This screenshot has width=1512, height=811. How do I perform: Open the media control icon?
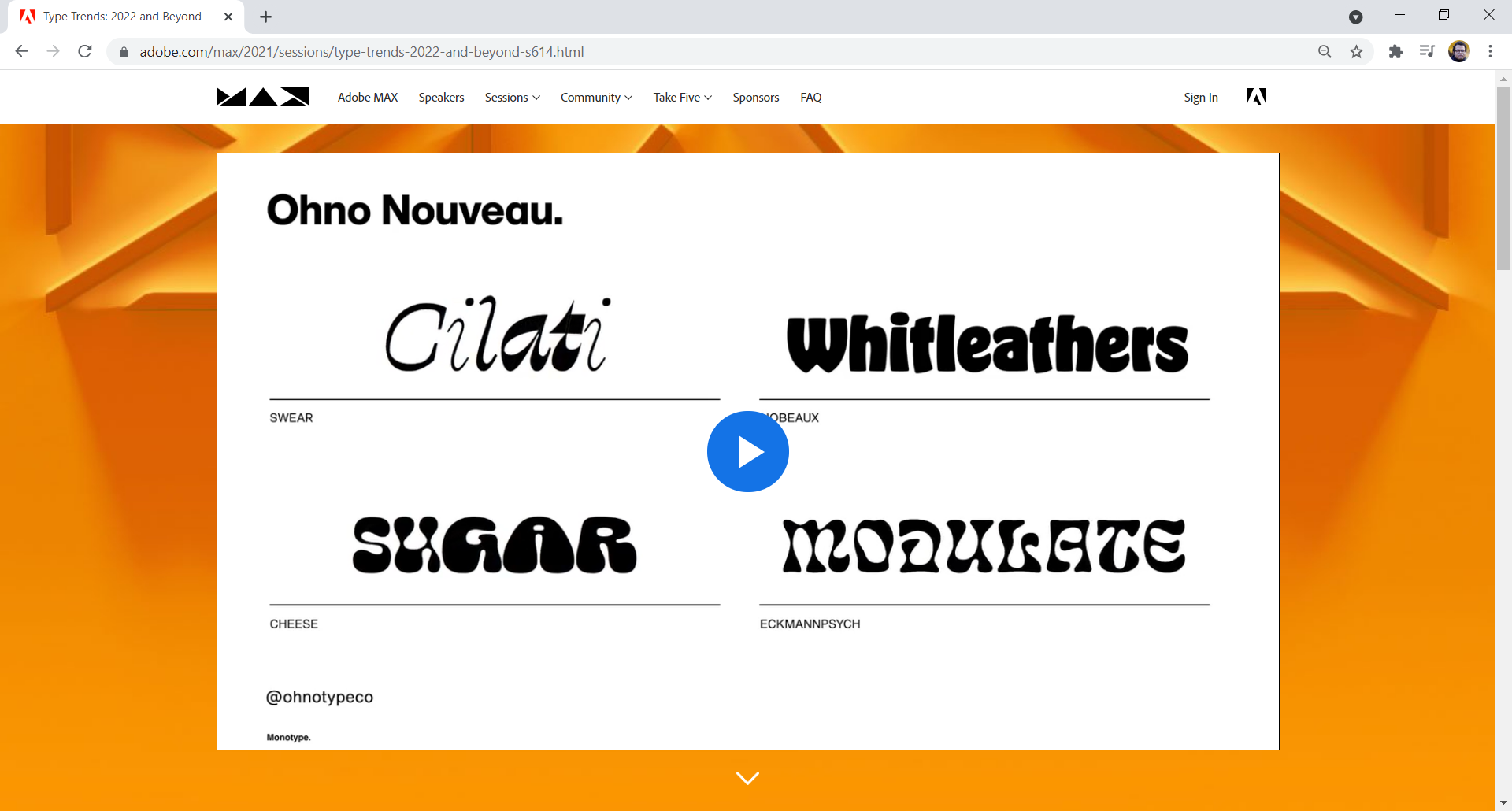tap(1427, 52)
